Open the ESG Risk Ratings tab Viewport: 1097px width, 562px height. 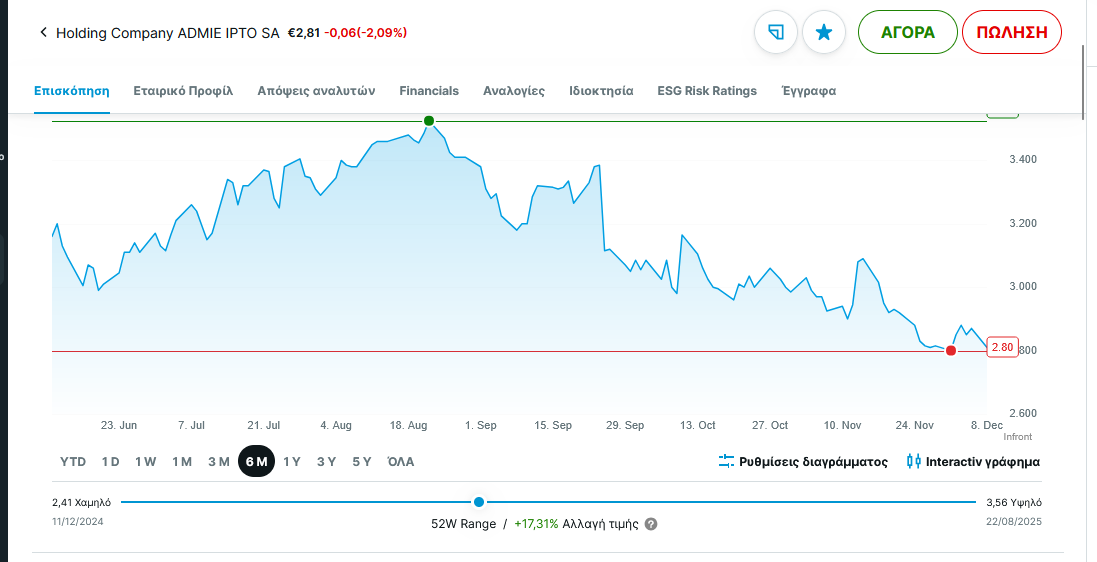coord(707,91)
